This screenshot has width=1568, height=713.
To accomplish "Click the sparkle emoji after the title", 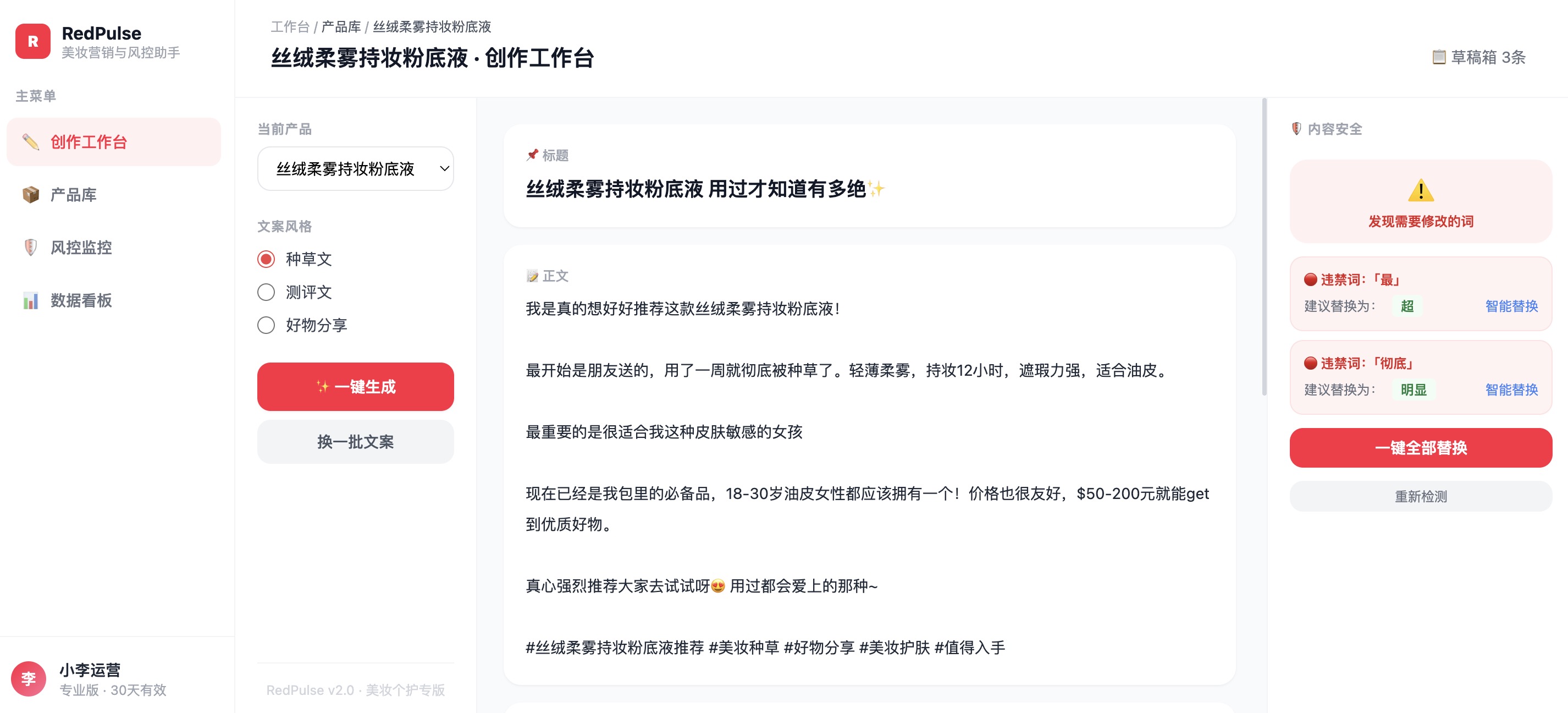I will (876, 189).
